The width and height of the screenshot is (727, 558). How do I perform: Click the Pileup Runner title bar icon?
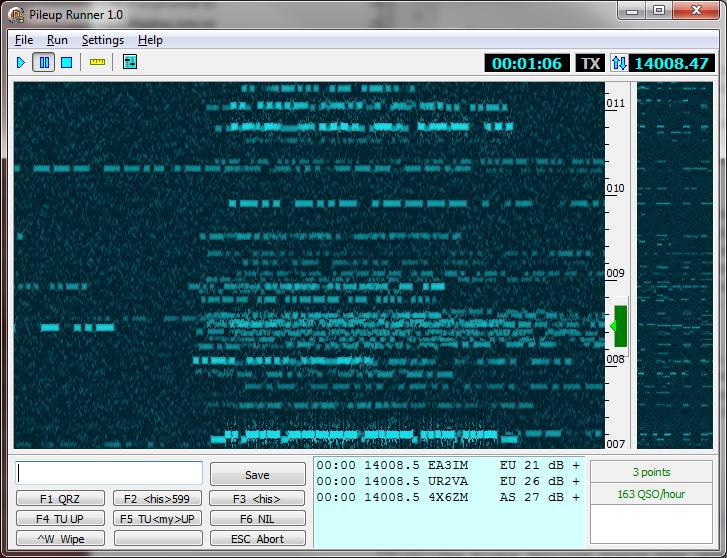tap(16, 15)
